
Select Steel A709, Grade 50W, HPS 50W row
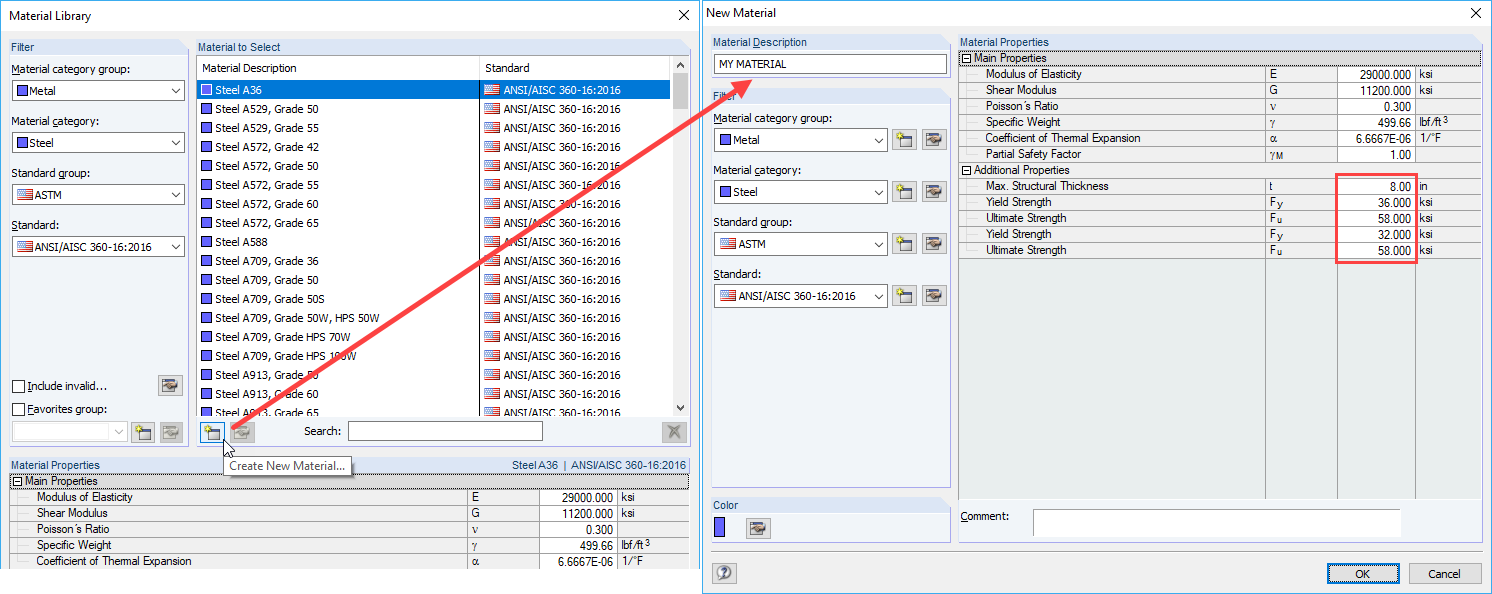coord(433,318)
